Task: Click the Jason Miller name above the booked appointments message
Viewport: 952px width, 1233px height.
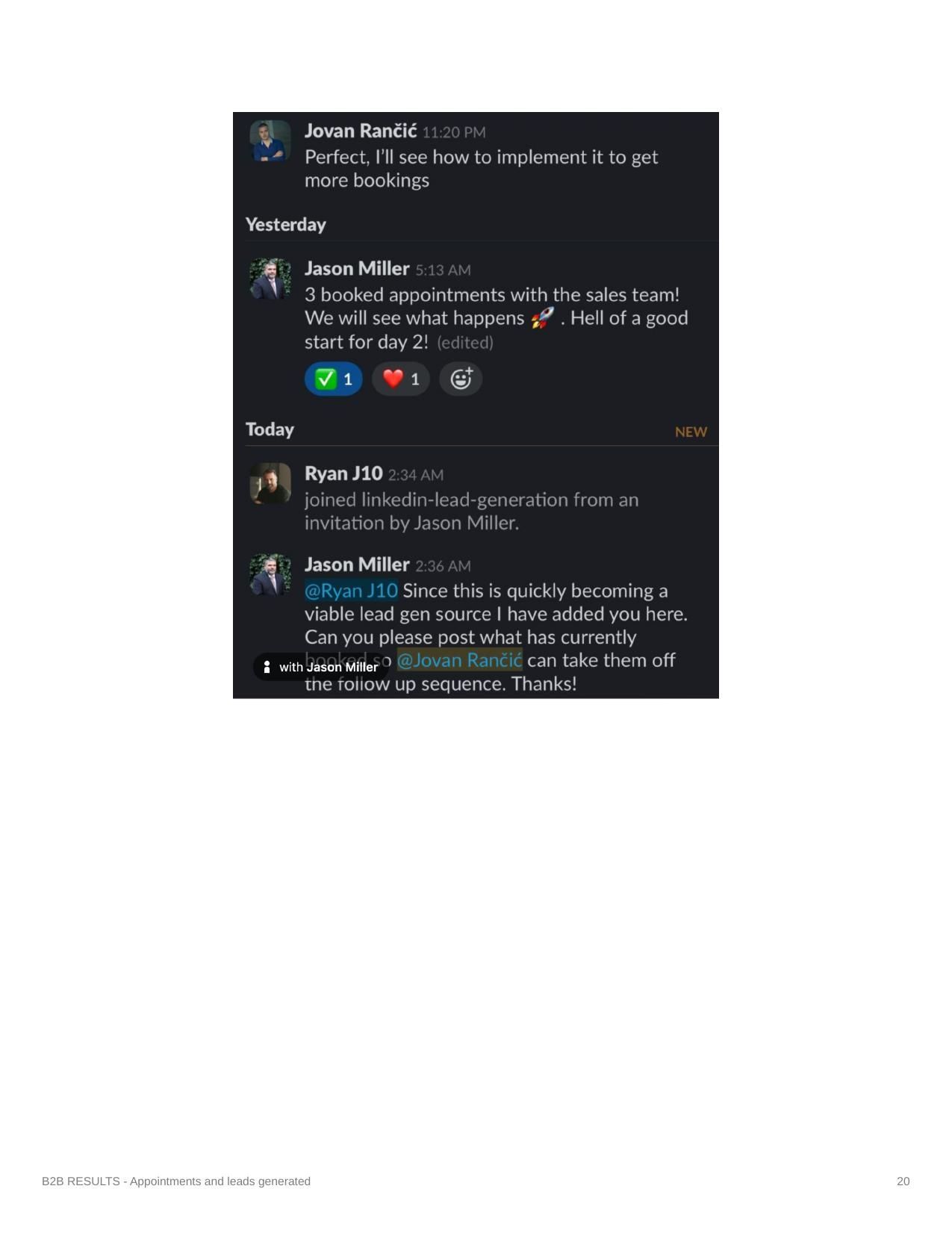Action: pos(357,269)
